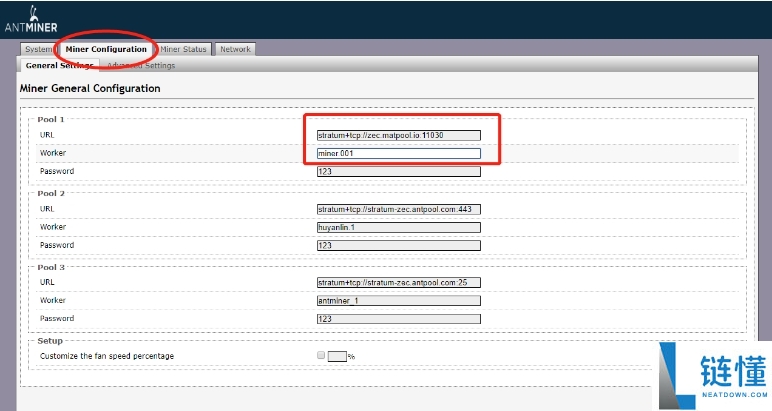Switch to the Miner Status tab
772x411 pixels.
183,49
